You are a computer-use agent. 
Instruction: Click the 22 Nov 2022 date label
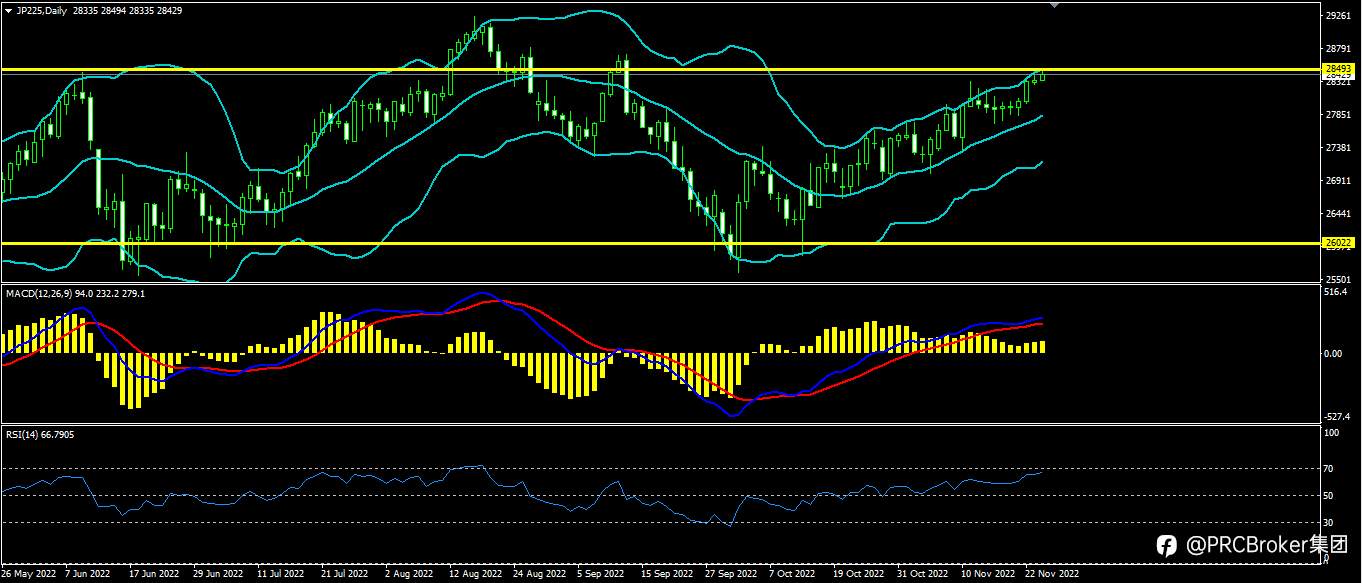click(1053, 575)
